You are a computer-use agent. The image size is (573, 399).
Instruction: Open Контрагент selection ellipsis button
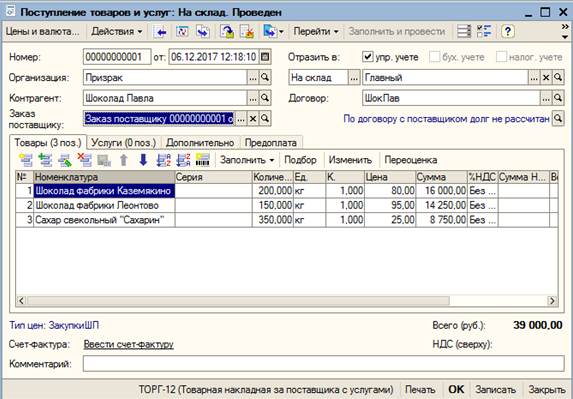(x=253, y=98)
